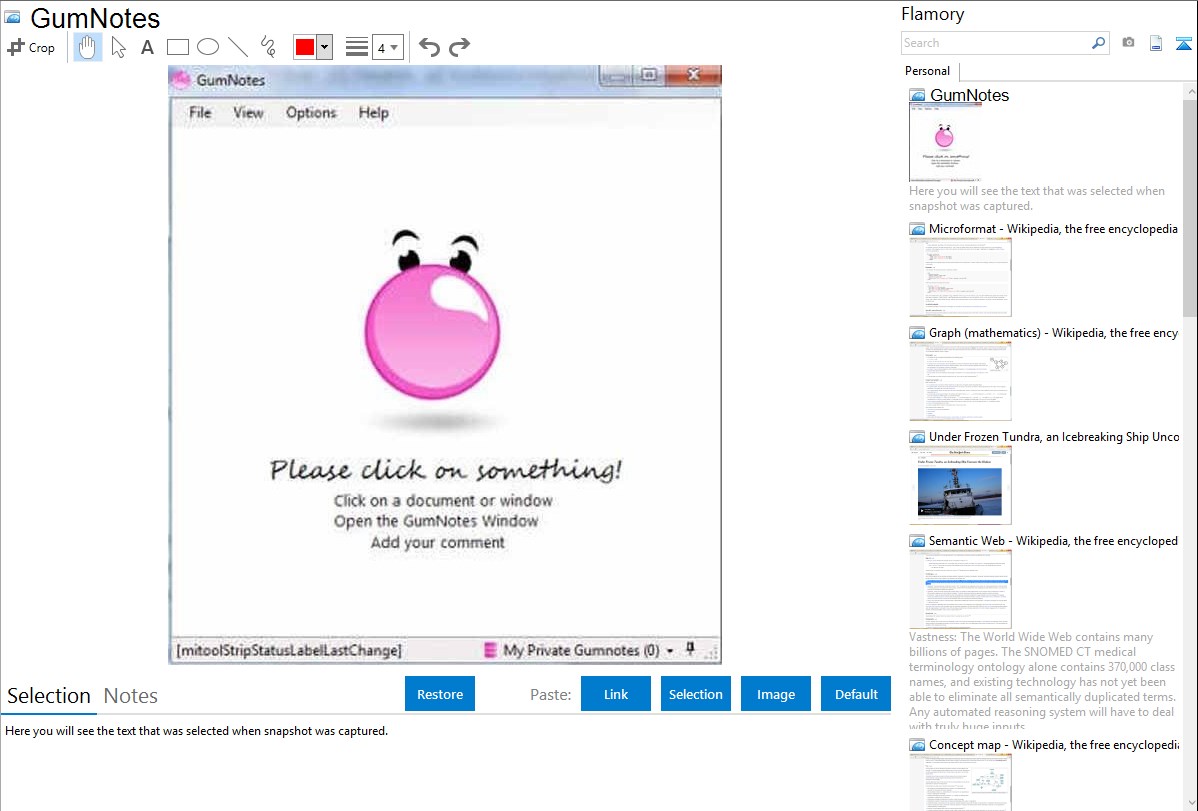Click the snapshot icon beside sidebar GumNotes title

coord(917,96)
